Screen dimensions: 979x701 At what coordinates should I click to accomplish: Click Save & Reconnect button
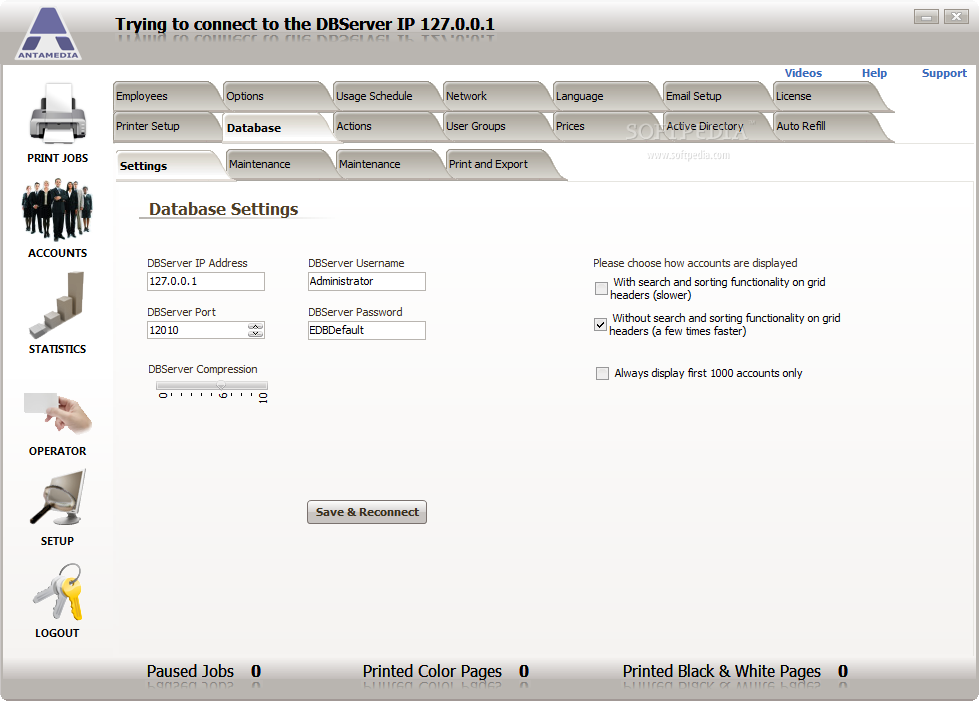pos(367,512)
